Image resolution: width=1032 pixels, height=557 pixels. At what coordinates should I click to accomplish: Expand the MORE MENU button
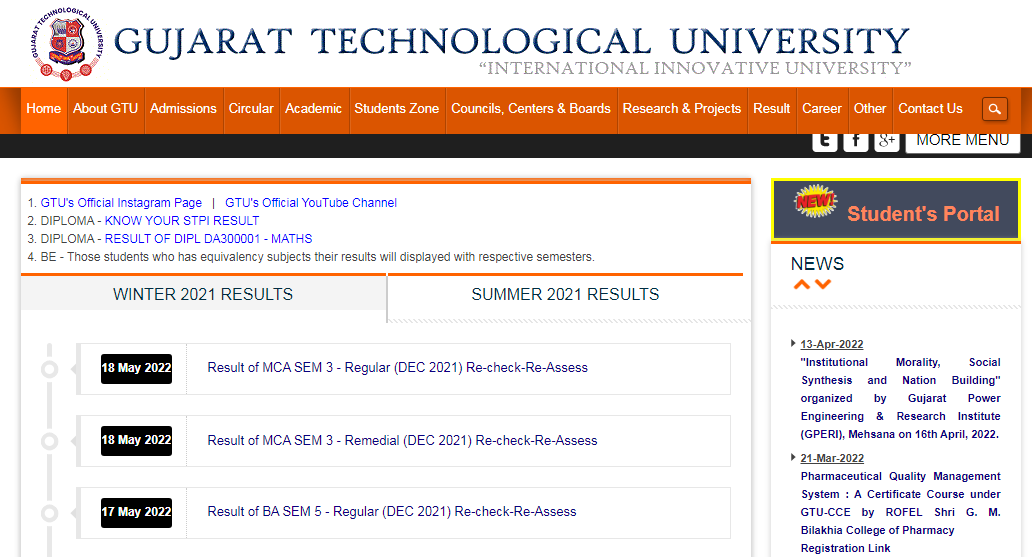coord(963,142)
